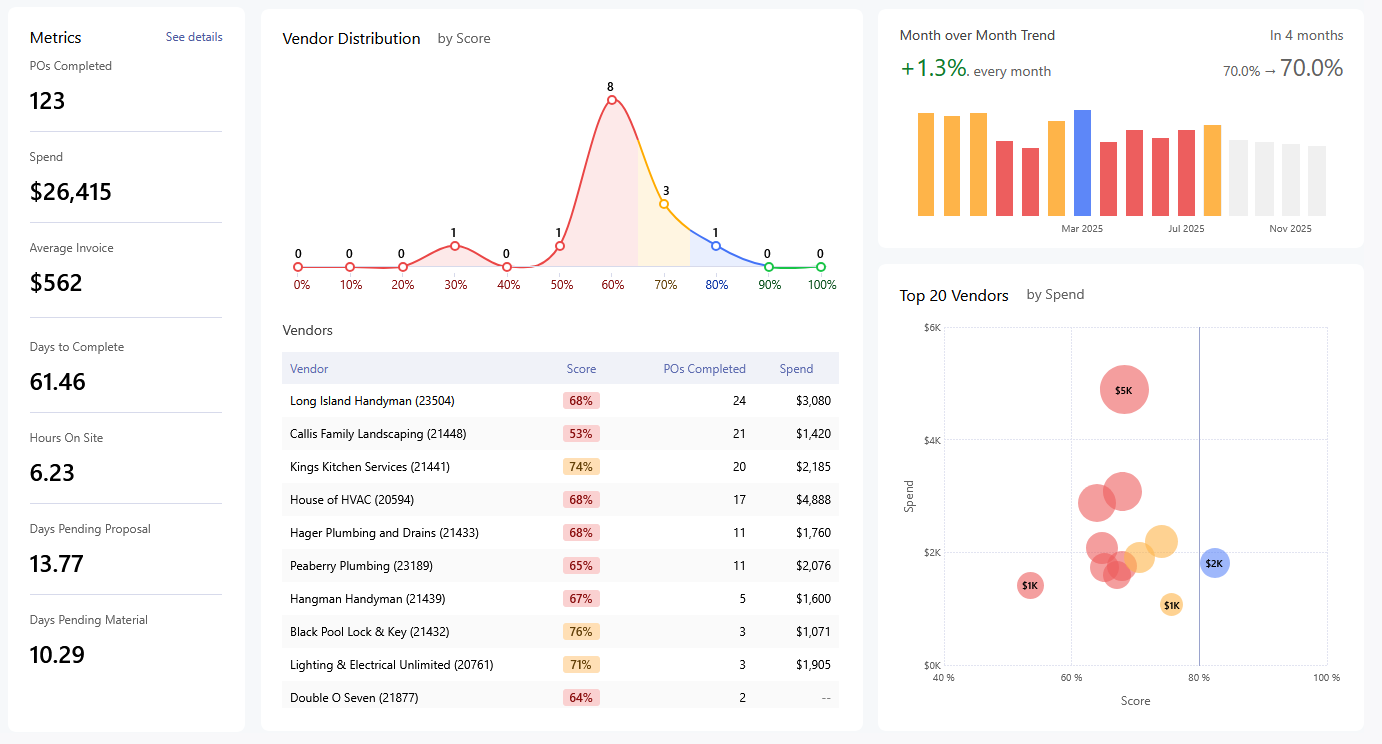Click the +1.3% month over month trend value
This screenshot has width=1382, height=744.
pyautogui.click(x=934, y=69)
